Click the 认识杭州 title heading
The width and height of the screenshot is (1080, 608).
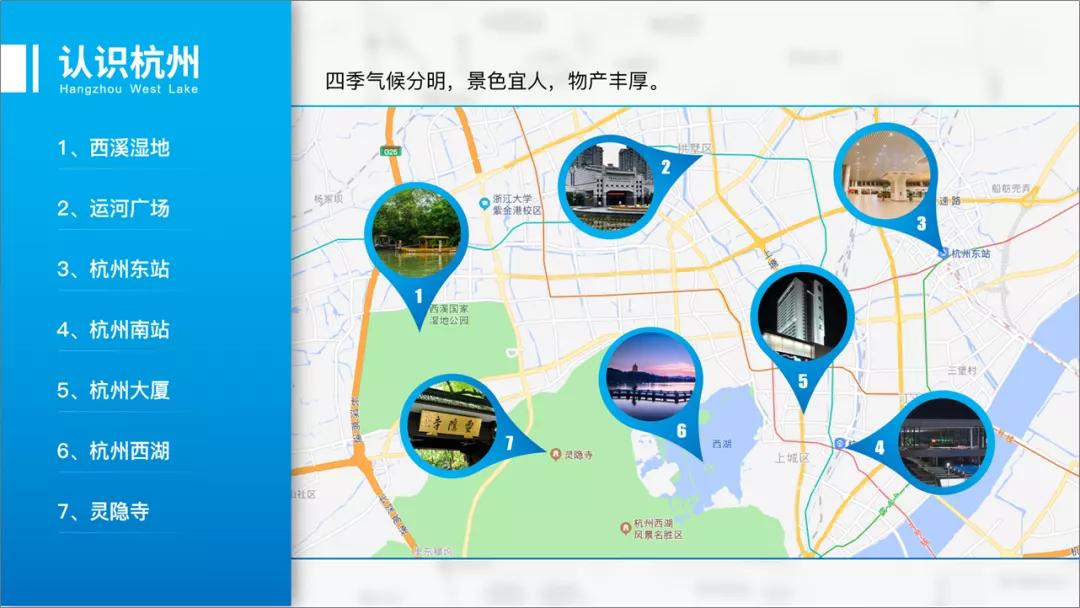pos(132,62)
